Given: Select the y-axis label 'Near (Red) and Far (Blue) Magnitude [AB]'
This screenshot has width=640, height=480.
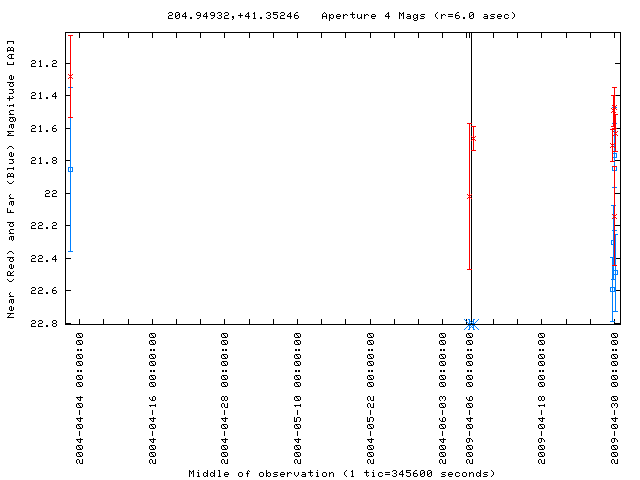Looking at the screenshot, I should click(x=11, y=179).
